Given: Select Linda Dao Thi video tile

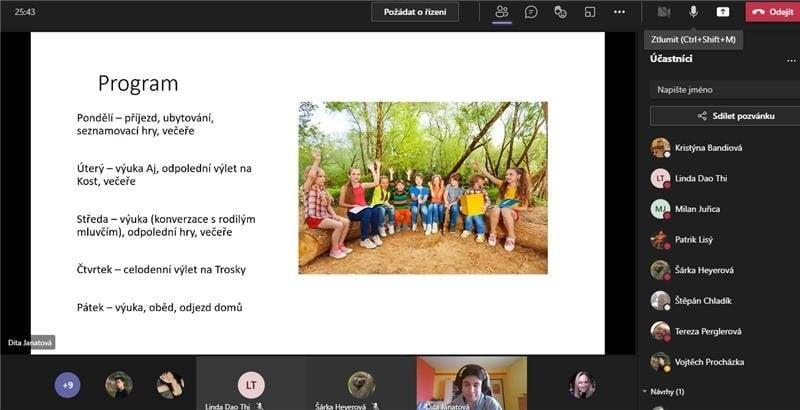Looking at the screenshot, I should 251,383.
